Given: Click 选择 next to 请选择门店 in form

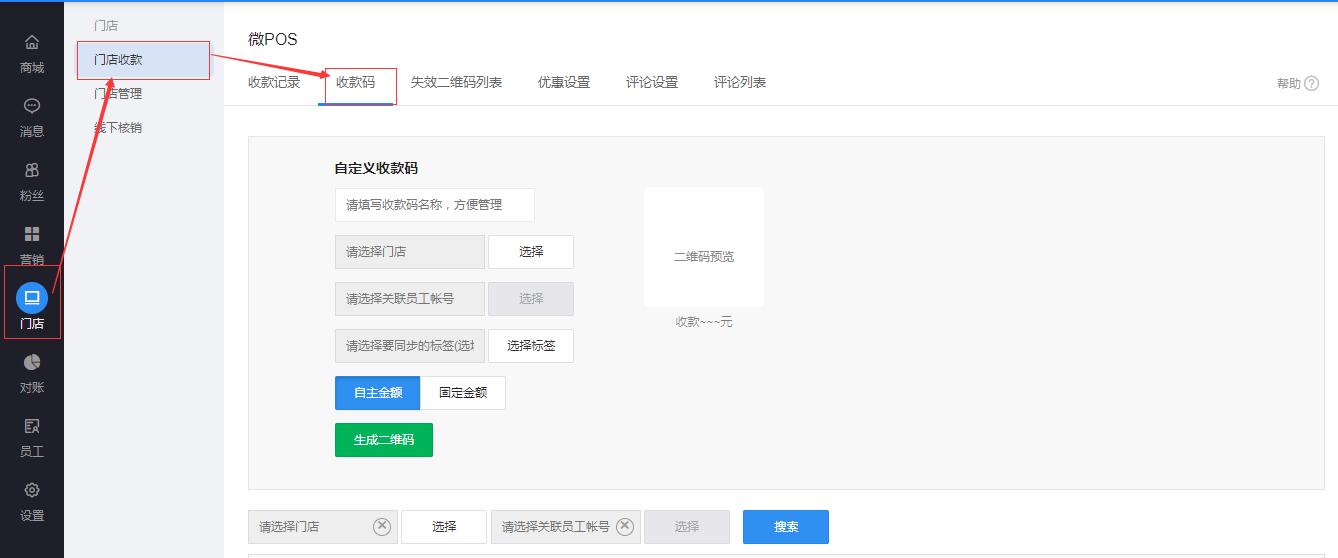Looking at the screenshot, I should [x=531, y=252].
